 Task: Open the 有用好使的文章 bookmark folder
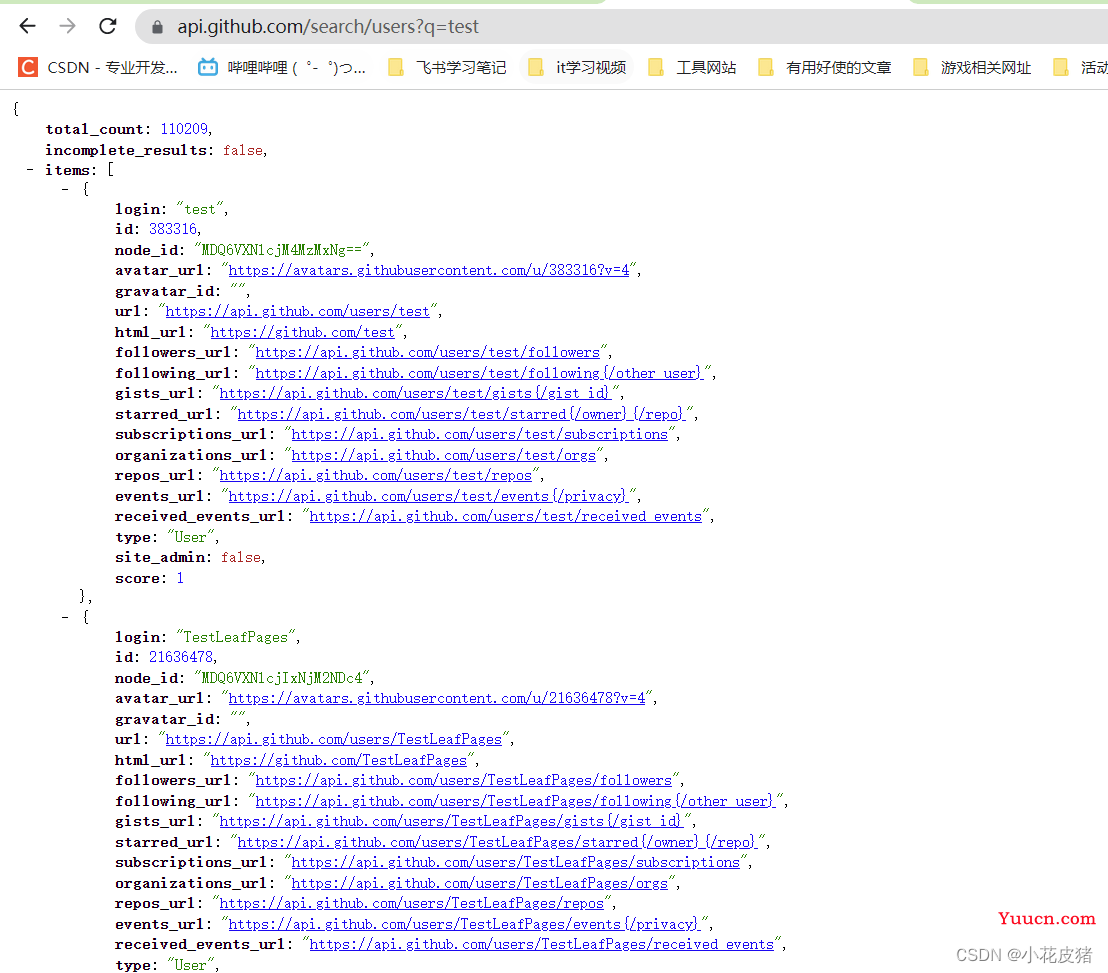[x=825, y=67]
